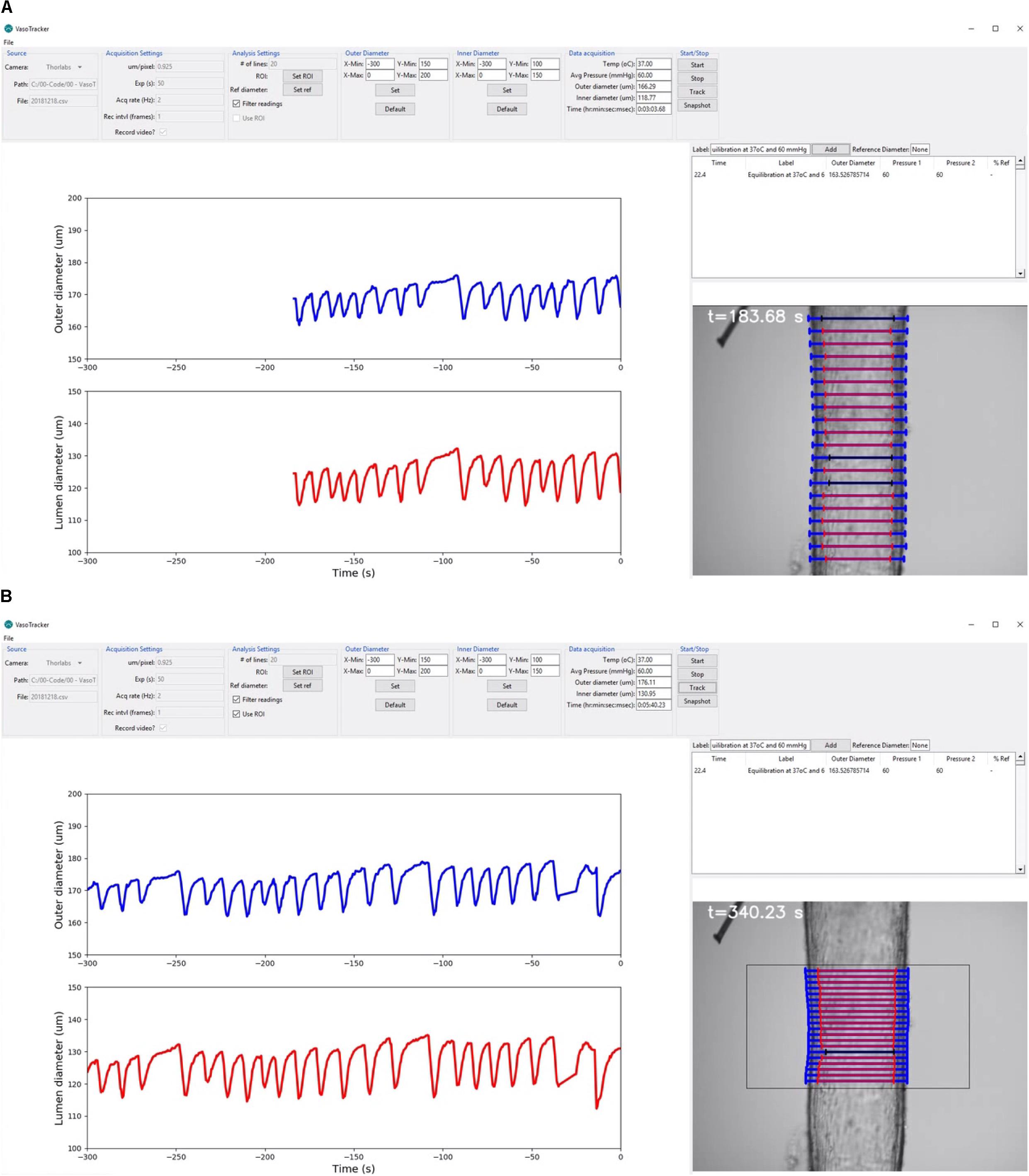This screenshot has height=1176, width=1029.
Task: Click Outer diameter readout showing 176.11
Action: tap(653, 682)
